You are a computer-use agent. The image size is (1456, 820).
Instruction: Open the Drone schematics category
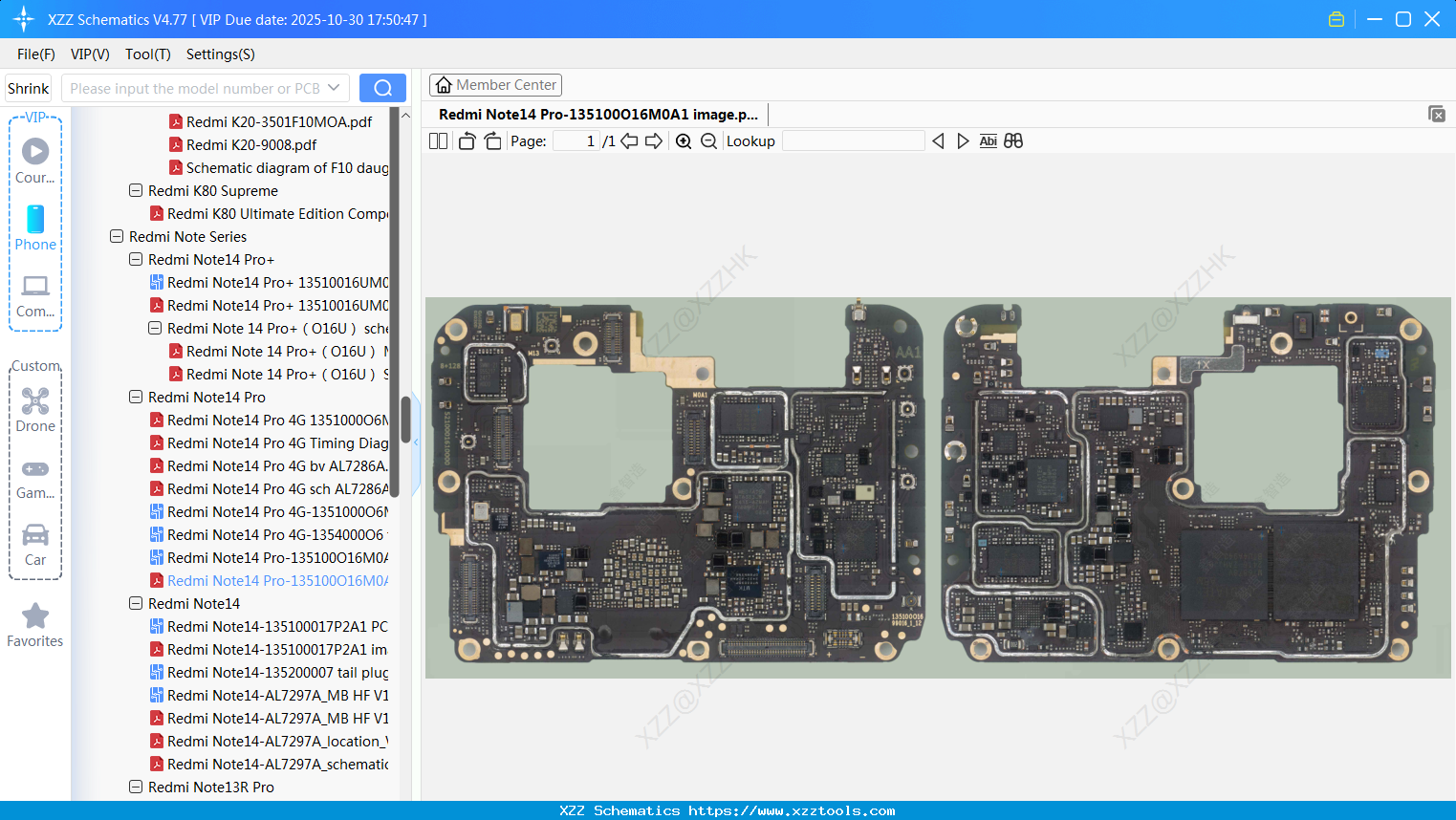click(35, 409)
